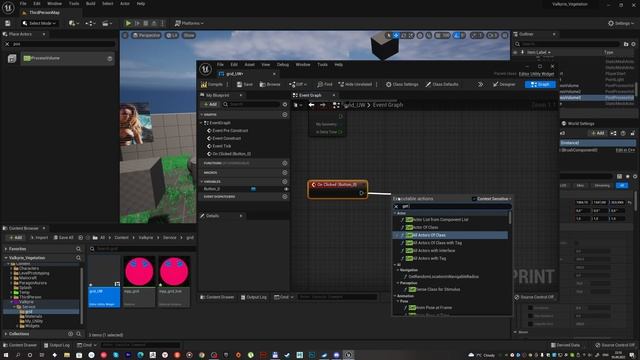Click Add button in Content Browser

pos(16,238)
